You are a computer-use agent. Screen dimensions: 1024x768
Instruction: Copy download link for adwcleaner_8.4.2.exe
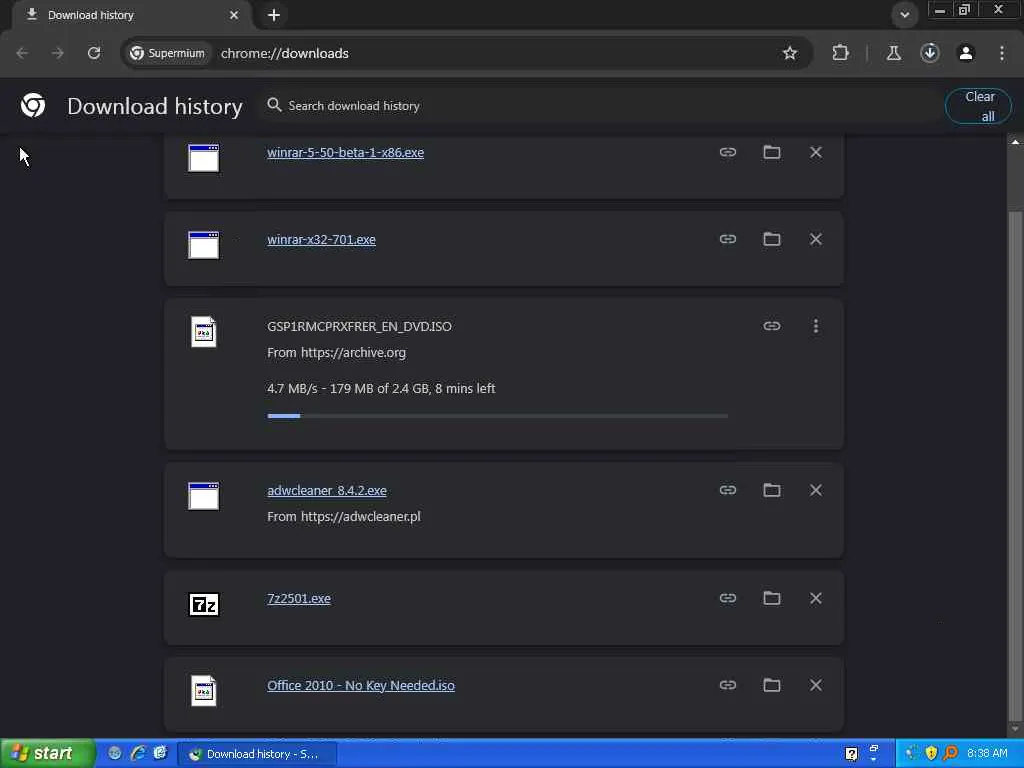click(x=728, y=490)
